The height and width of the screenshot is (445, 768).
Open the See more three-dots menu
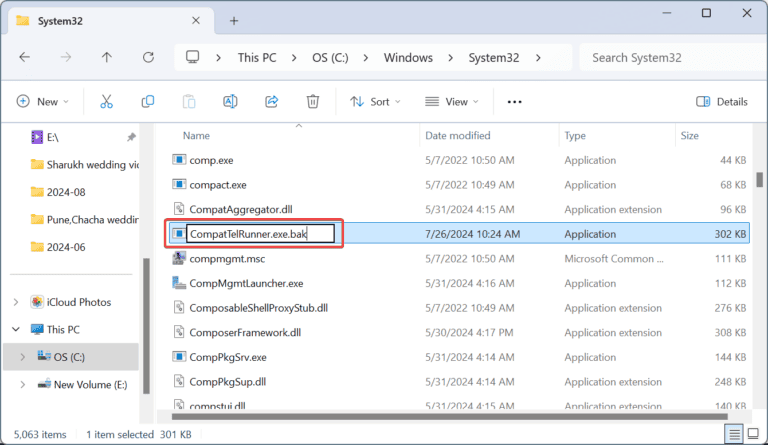514,102
